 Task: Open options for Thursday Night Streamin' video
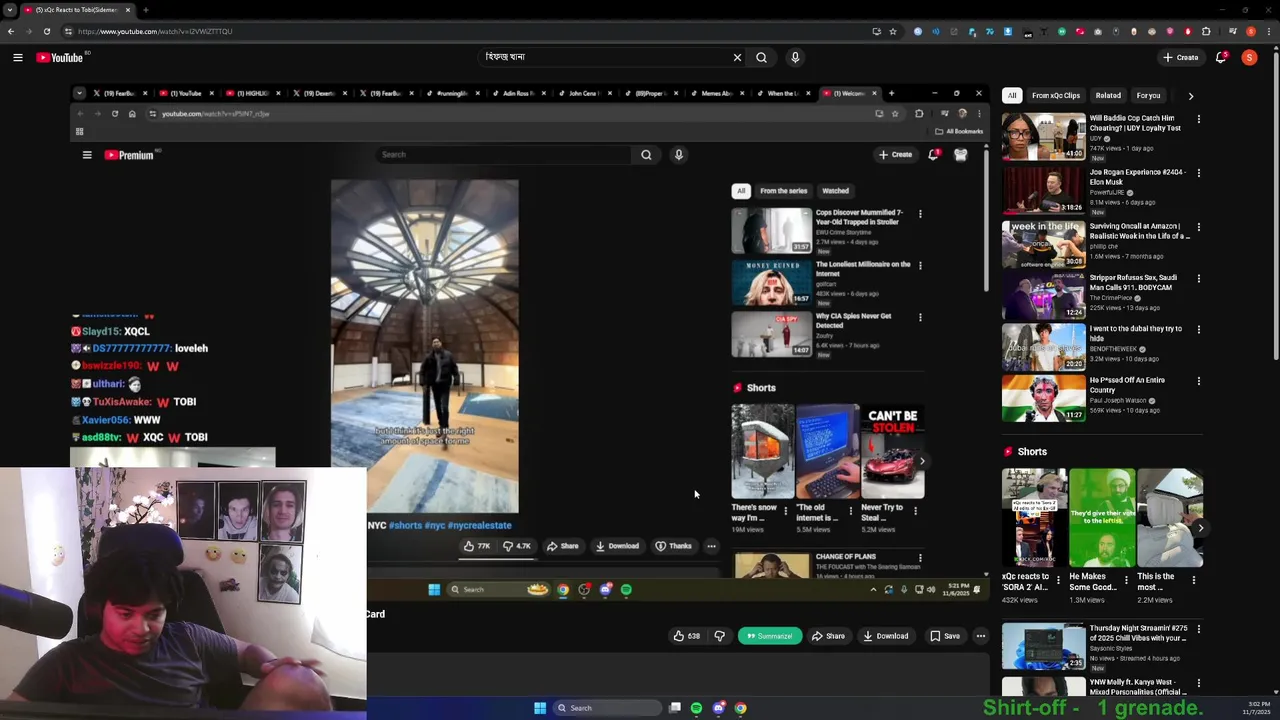click(1199, 629)
